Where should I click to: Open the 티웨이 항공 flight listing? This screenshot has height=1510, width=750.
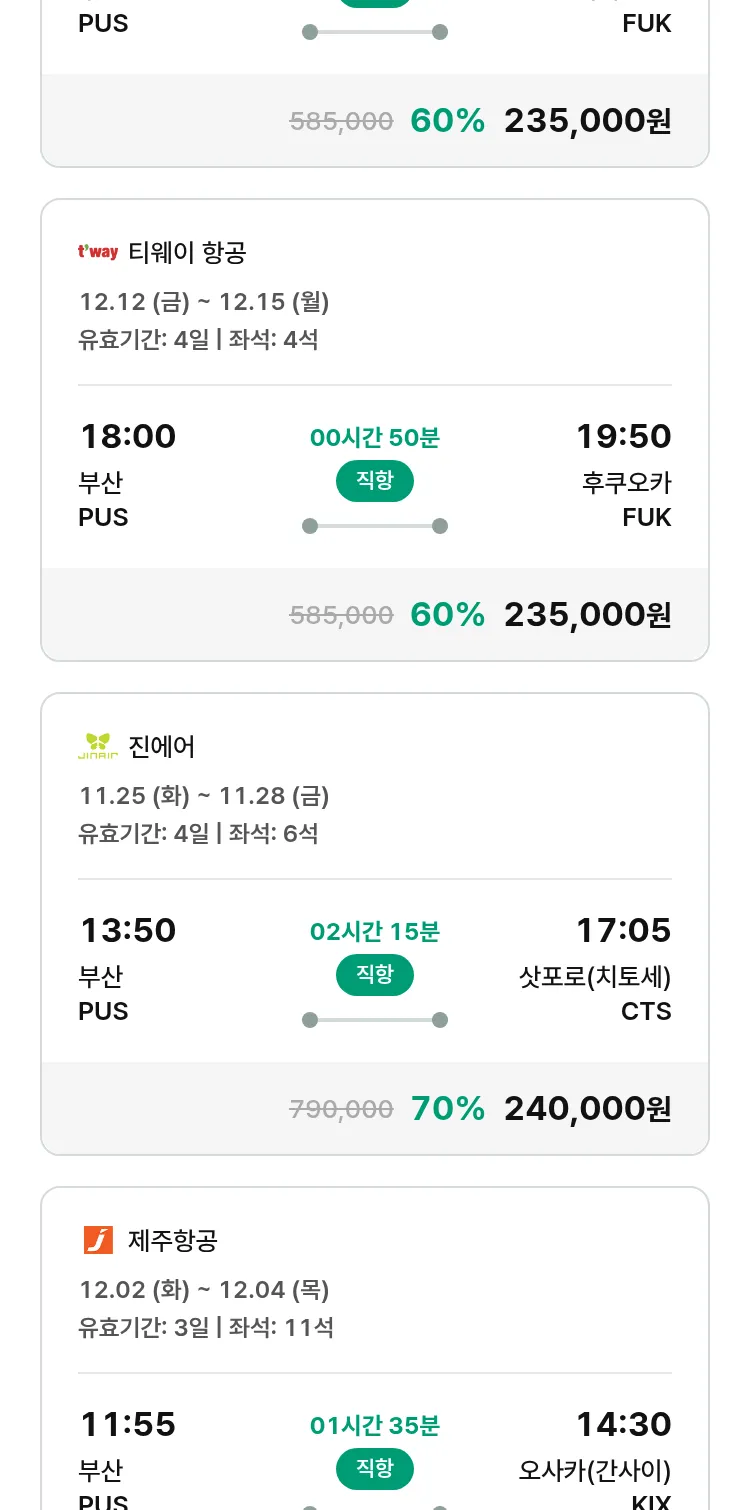(187, 253)
